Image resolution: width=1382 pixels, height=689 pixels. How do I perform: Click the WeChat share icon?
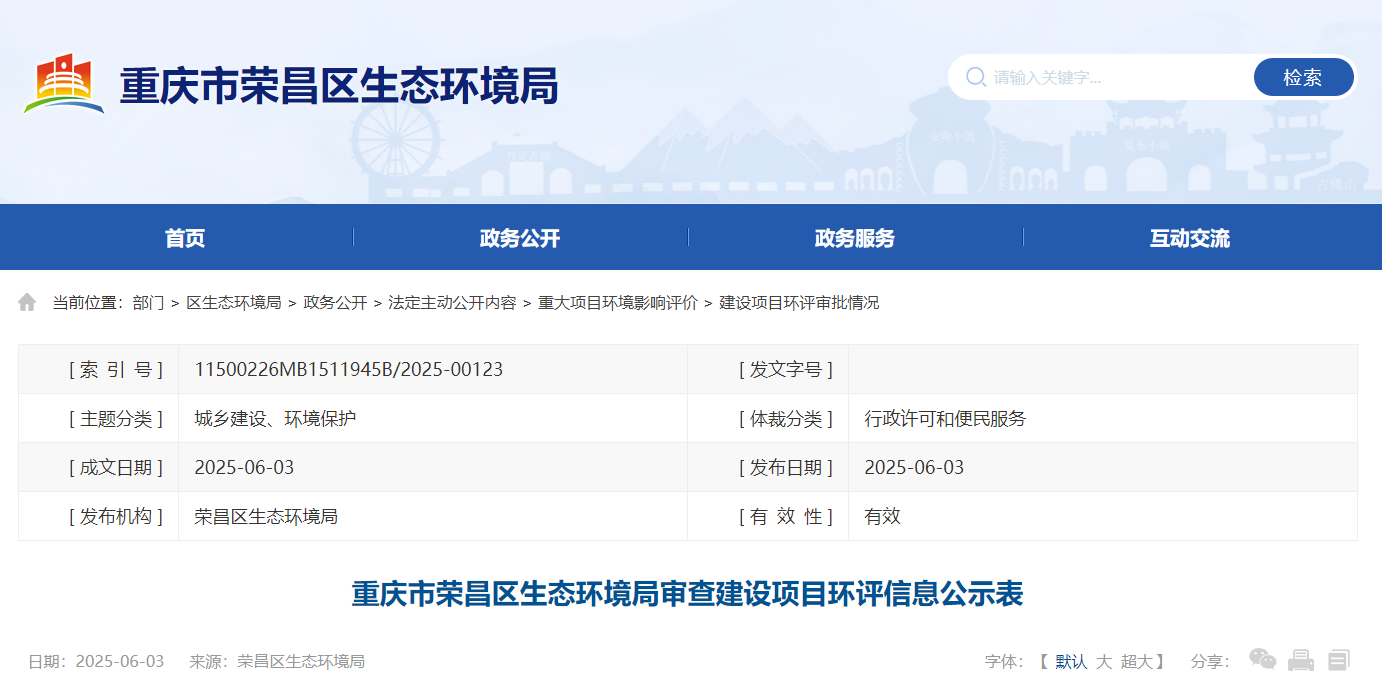[1262, 660]
